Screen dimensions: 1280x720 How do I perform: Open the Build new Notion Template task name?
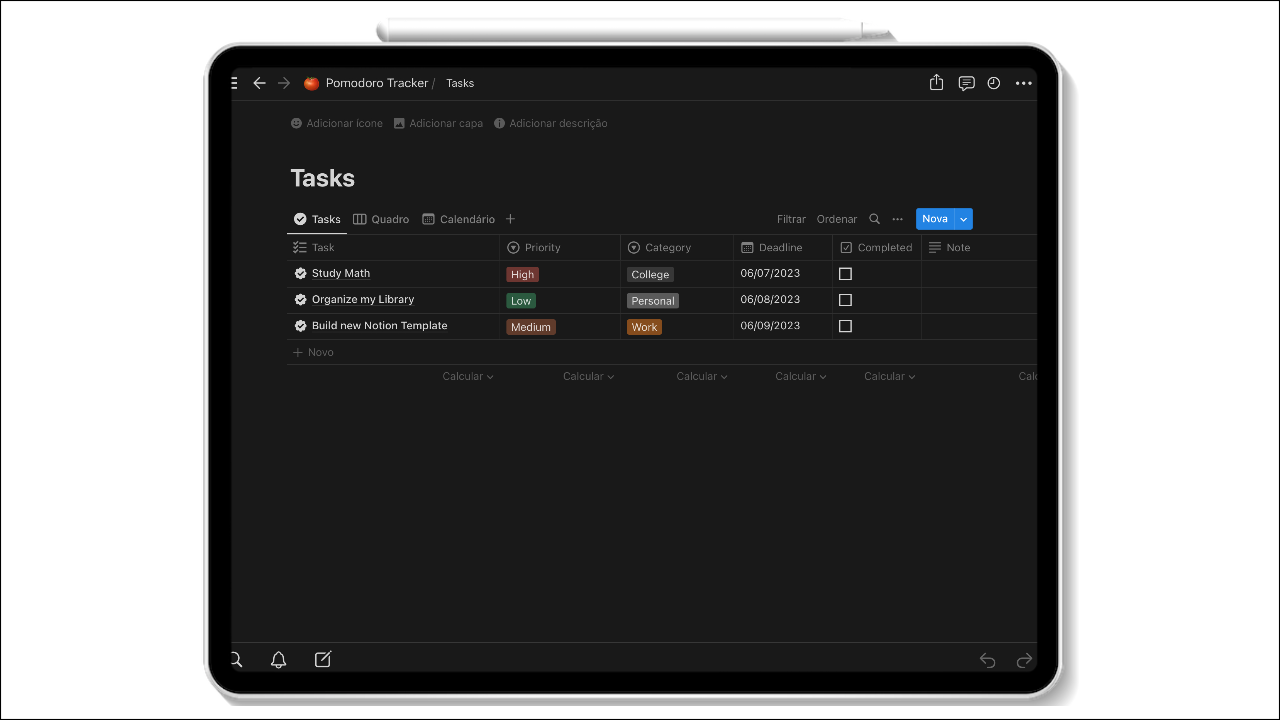click(x=380, y=325)
